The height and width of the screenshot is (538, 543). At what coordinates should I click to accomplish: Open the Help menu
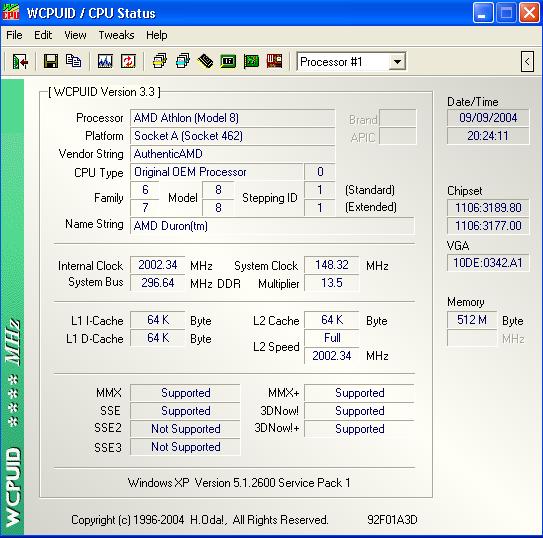(157, 35)
